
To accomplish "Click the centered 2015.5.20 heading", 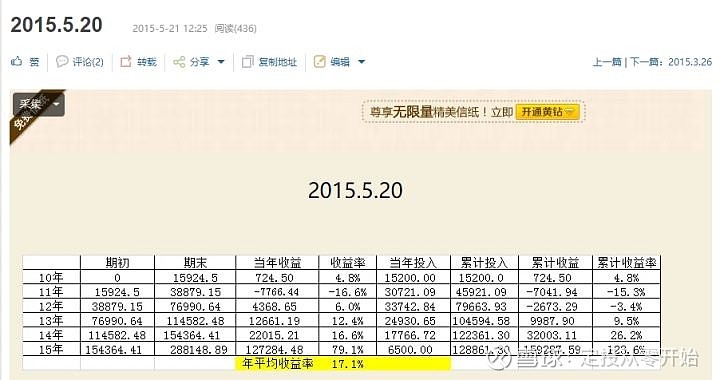I will pyautogui.click(x=355, y=190).
